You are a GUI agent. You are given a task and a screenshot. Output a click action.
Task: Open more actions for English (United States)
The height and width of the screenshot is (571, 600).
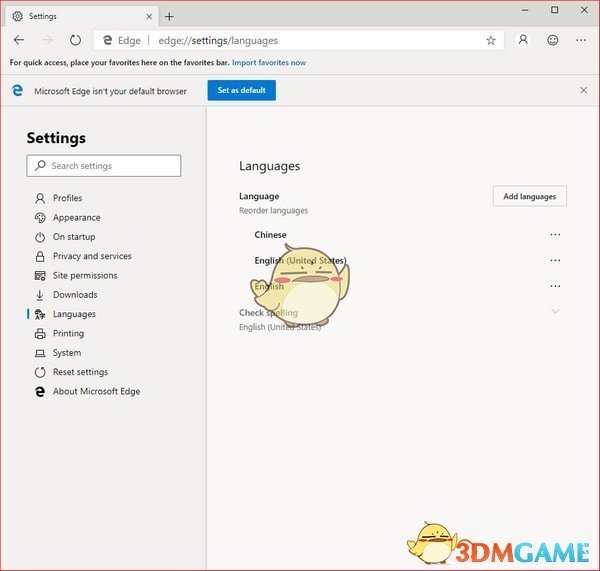(555, 260)
